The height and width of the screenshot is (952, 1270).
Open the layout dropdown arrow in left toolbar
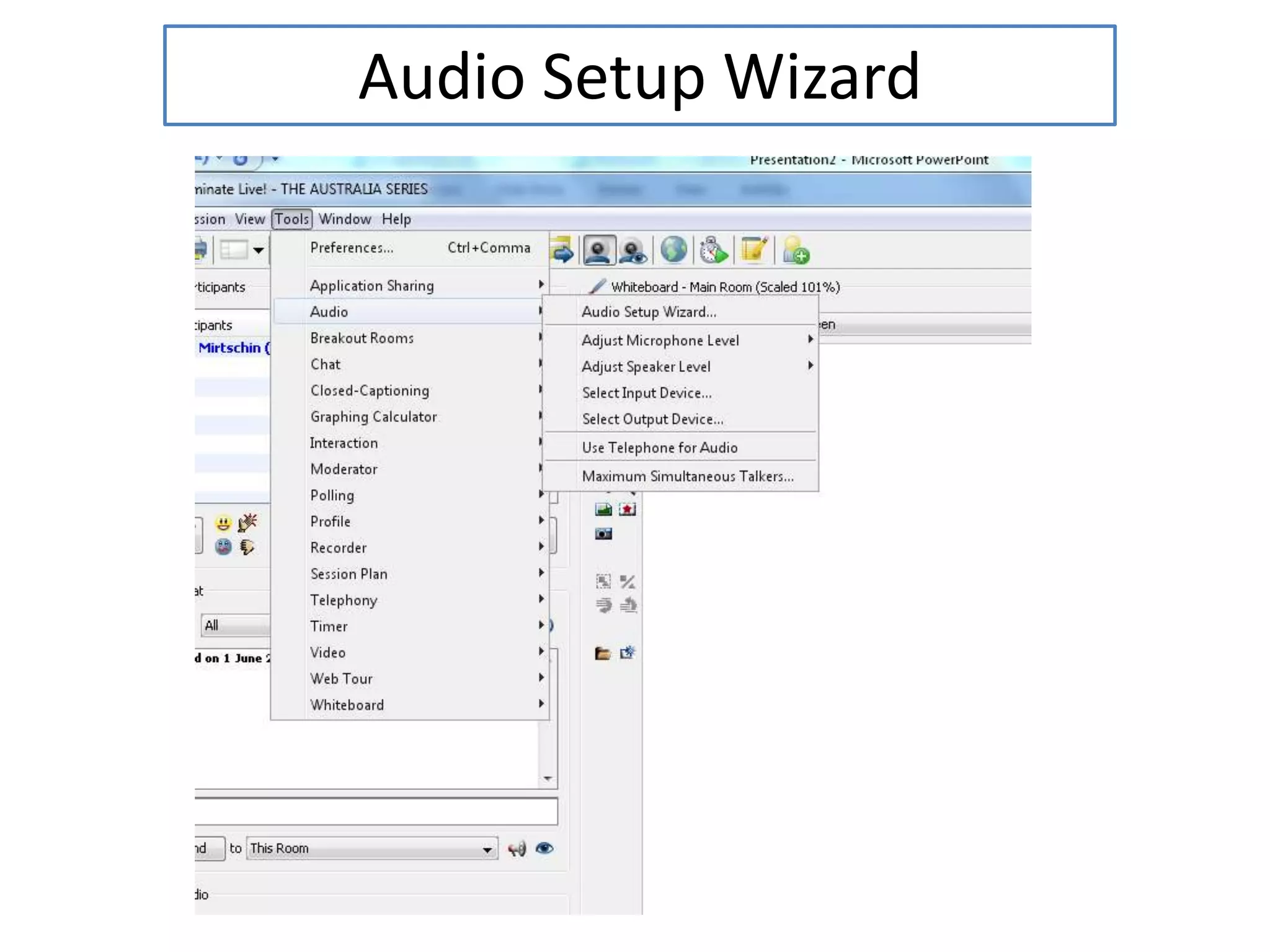pos(259,250)
